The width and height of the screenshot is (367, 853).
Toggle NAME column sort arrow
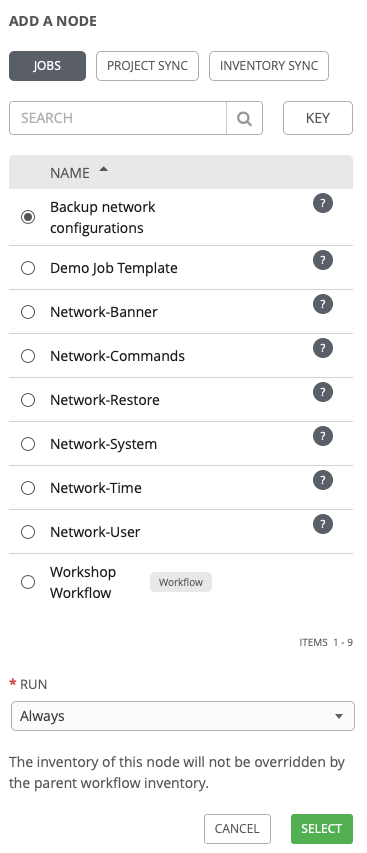click(103, 170)
